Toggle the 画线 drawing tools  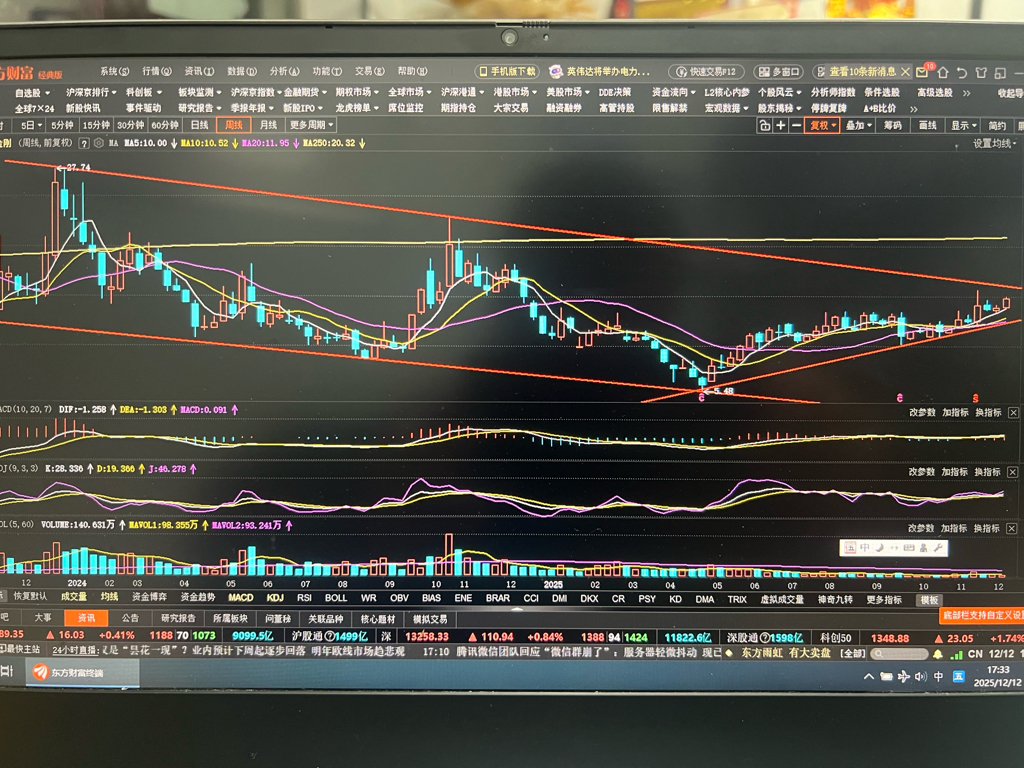(928, 125)
